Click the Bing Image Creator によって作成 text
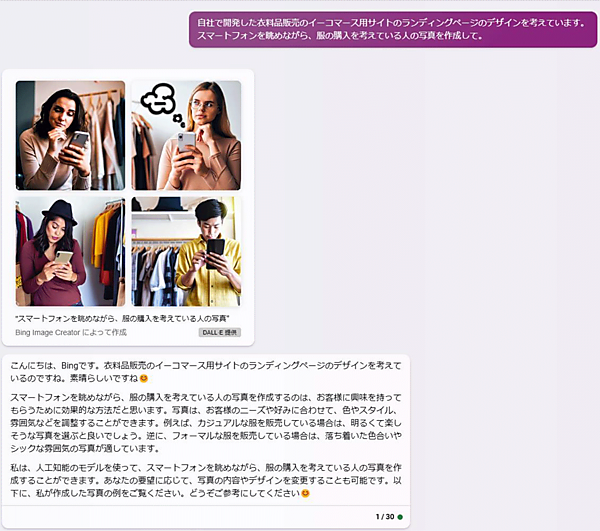The width and height of the screenshot is (600, 531). tap(71, 332)
